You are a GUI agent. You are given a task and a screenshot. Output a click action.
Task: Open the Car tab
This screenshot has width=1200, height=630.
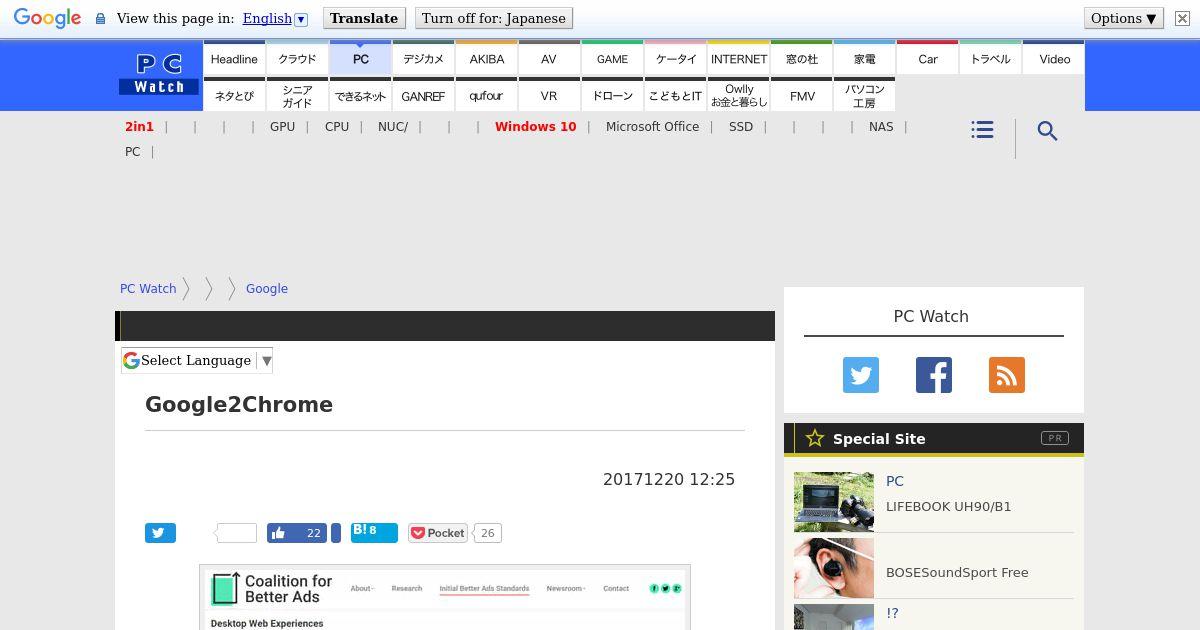(927, 58)
